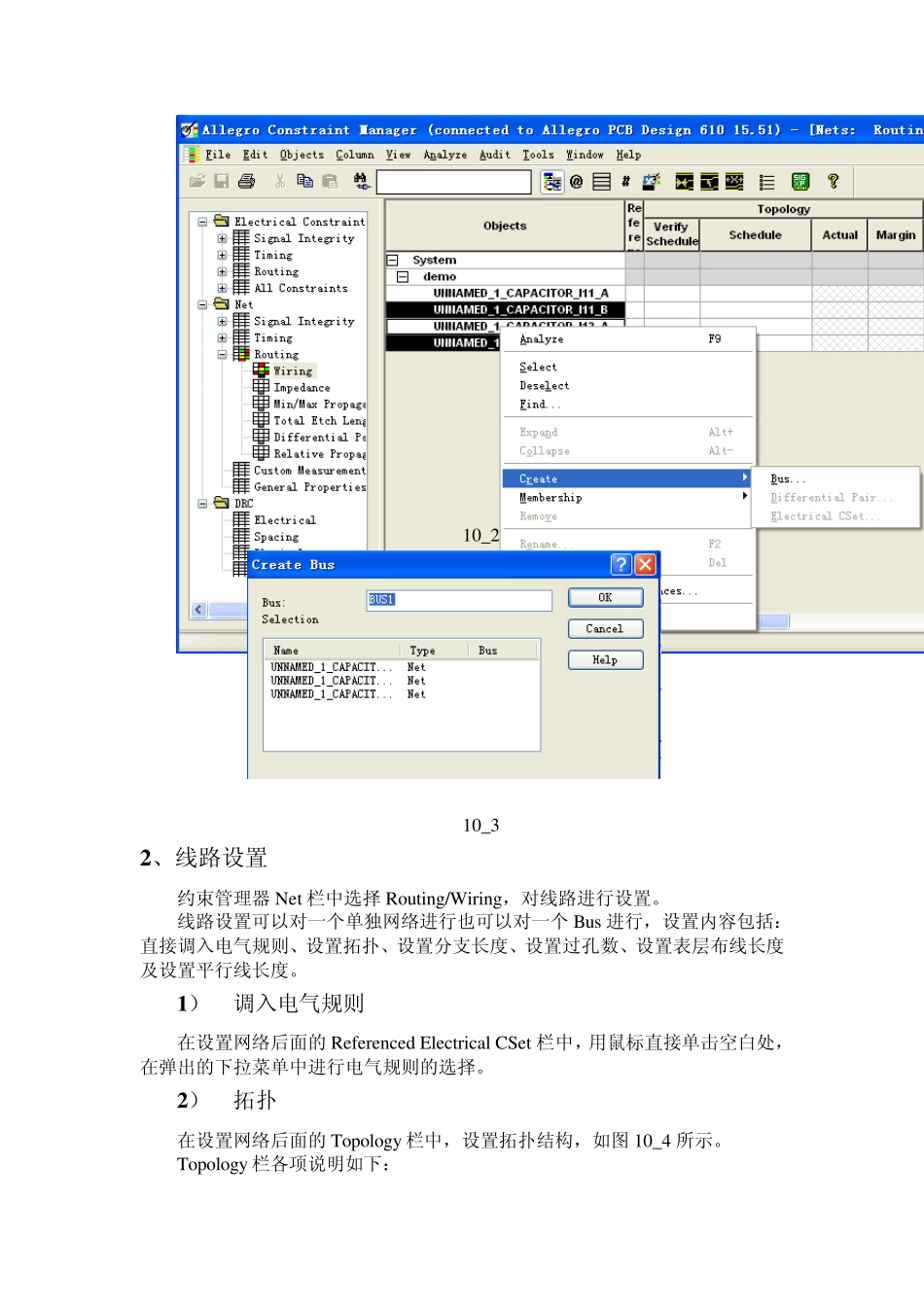Click the Allegro application title bar icon
This screenshot has height=1307, width=924.
pyautogui.click(x=190, y=129)
